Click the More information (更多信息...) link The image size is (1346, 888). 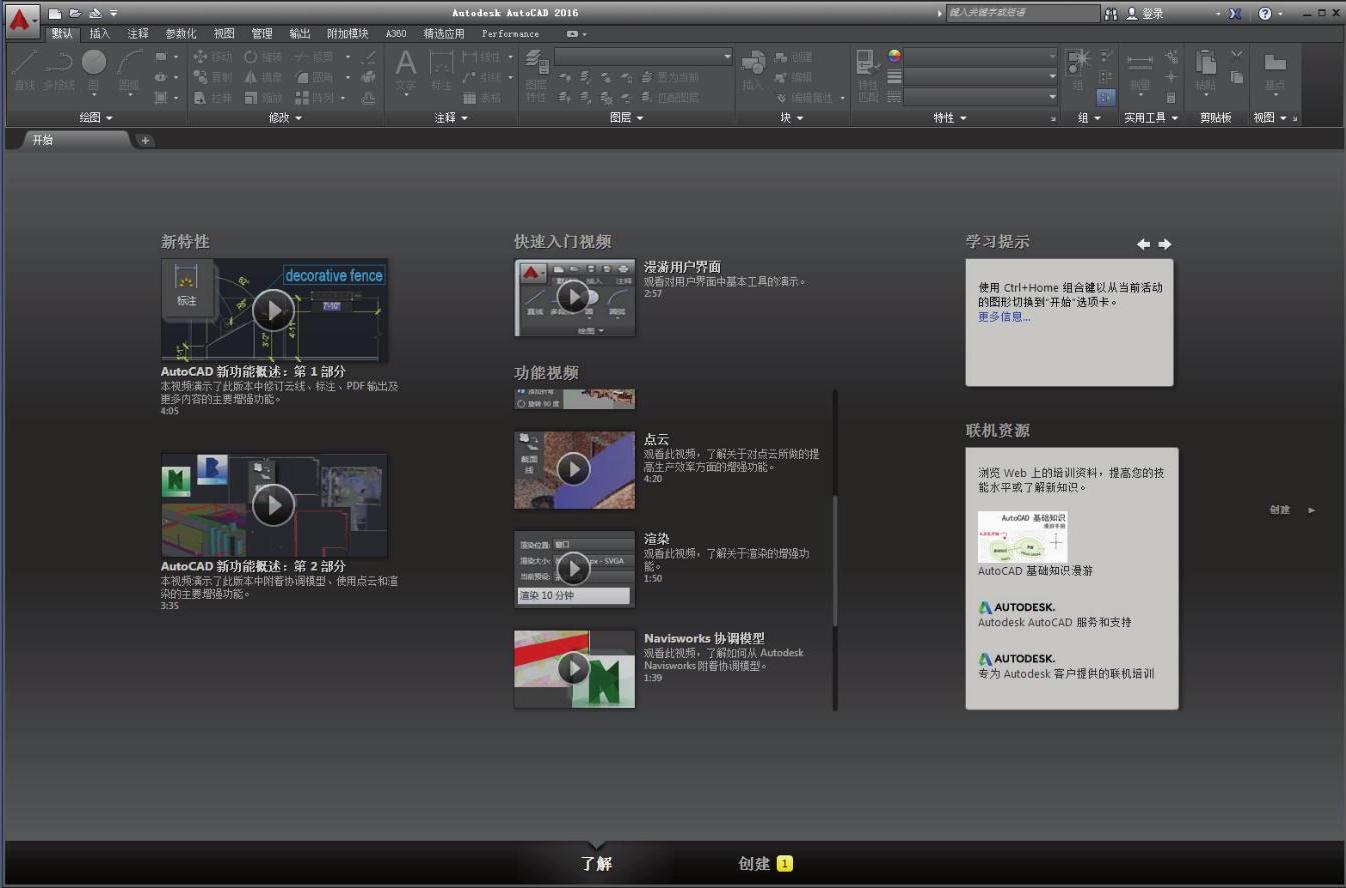tap(1004, 317)
